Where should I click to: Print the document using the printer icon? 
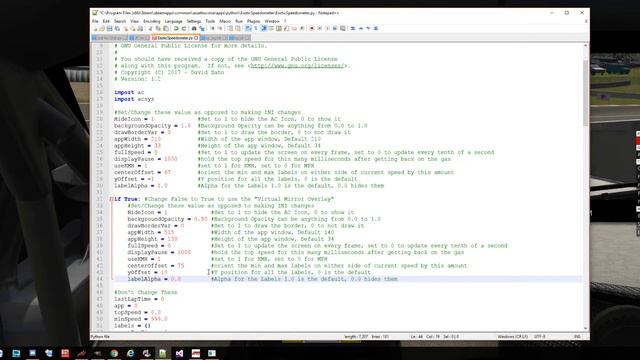pyautogui.click(x=140, y=29)
